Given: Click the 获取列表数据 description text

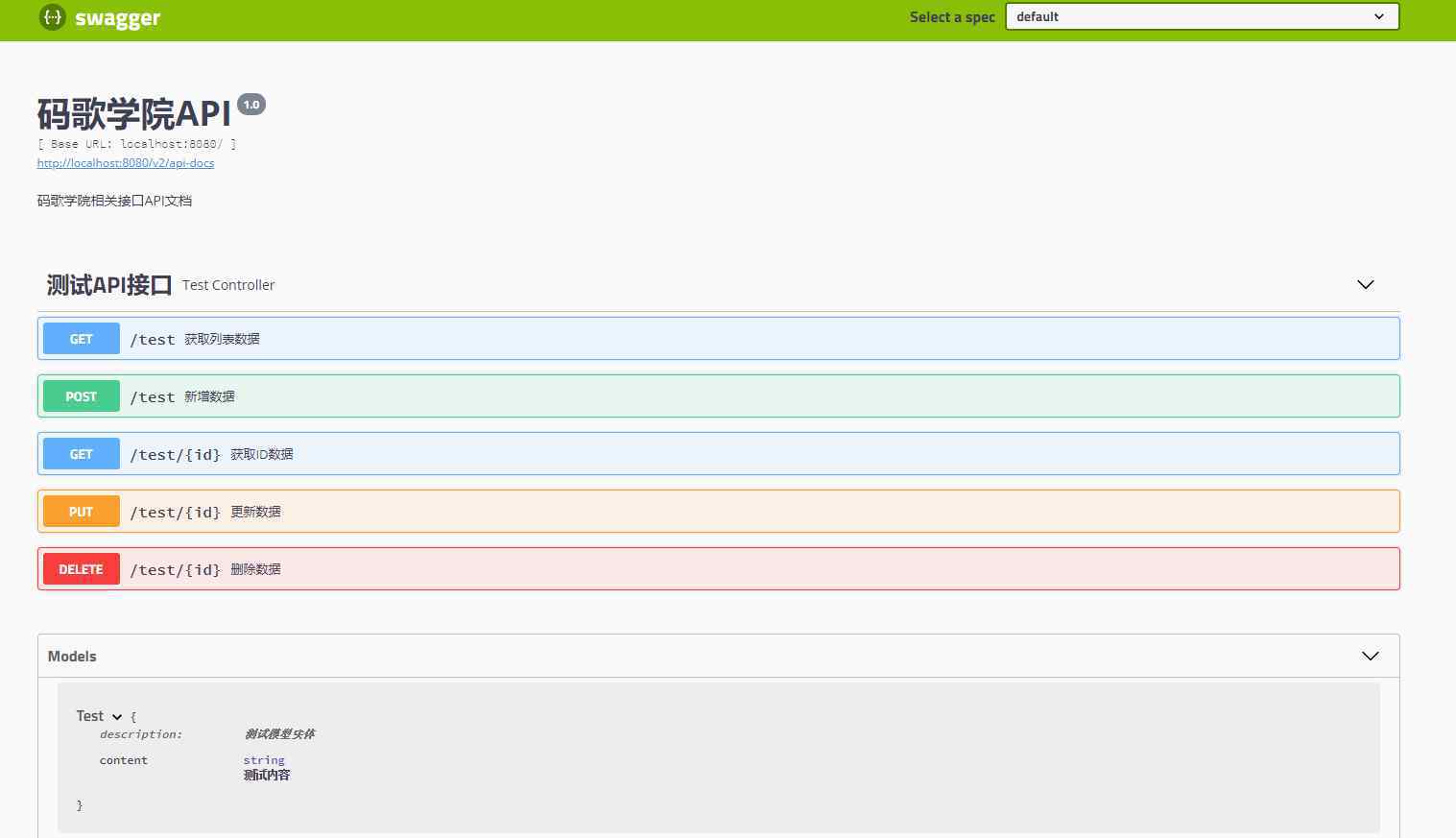Looking at the screenshot, I should coord(222,339).
